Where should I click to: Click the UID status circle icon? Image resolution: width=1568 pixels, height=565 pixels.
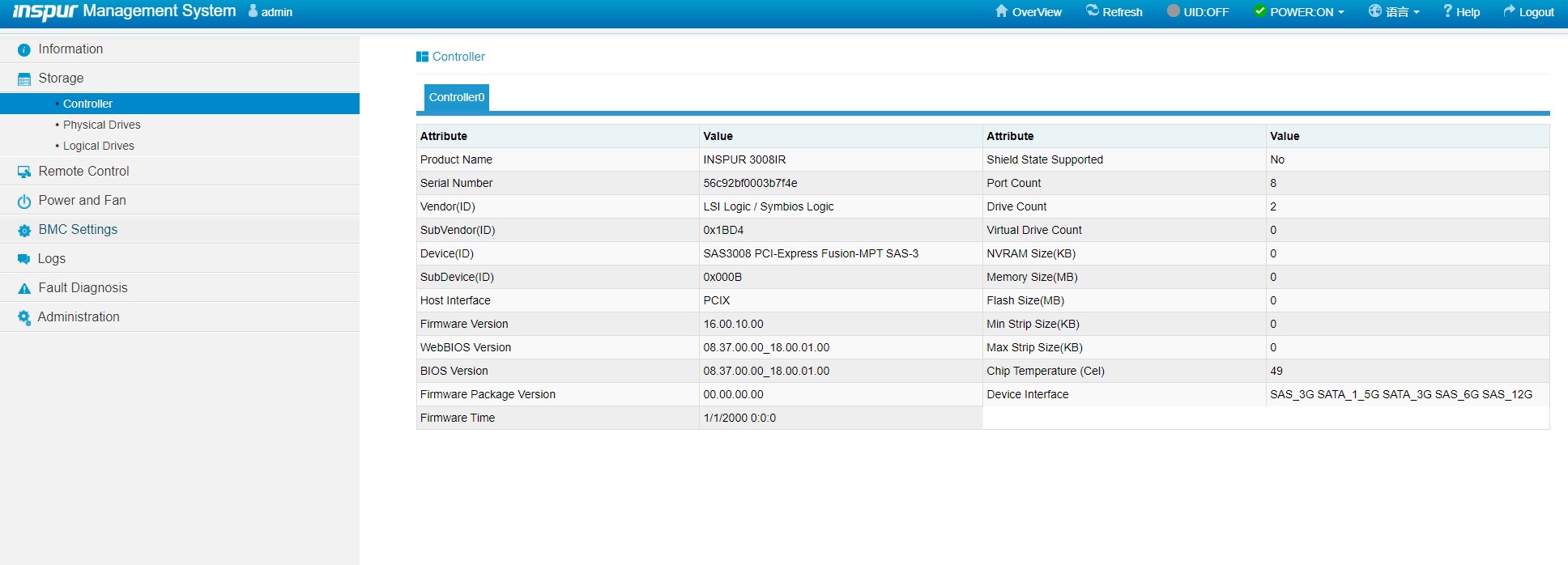[1174, 11]
